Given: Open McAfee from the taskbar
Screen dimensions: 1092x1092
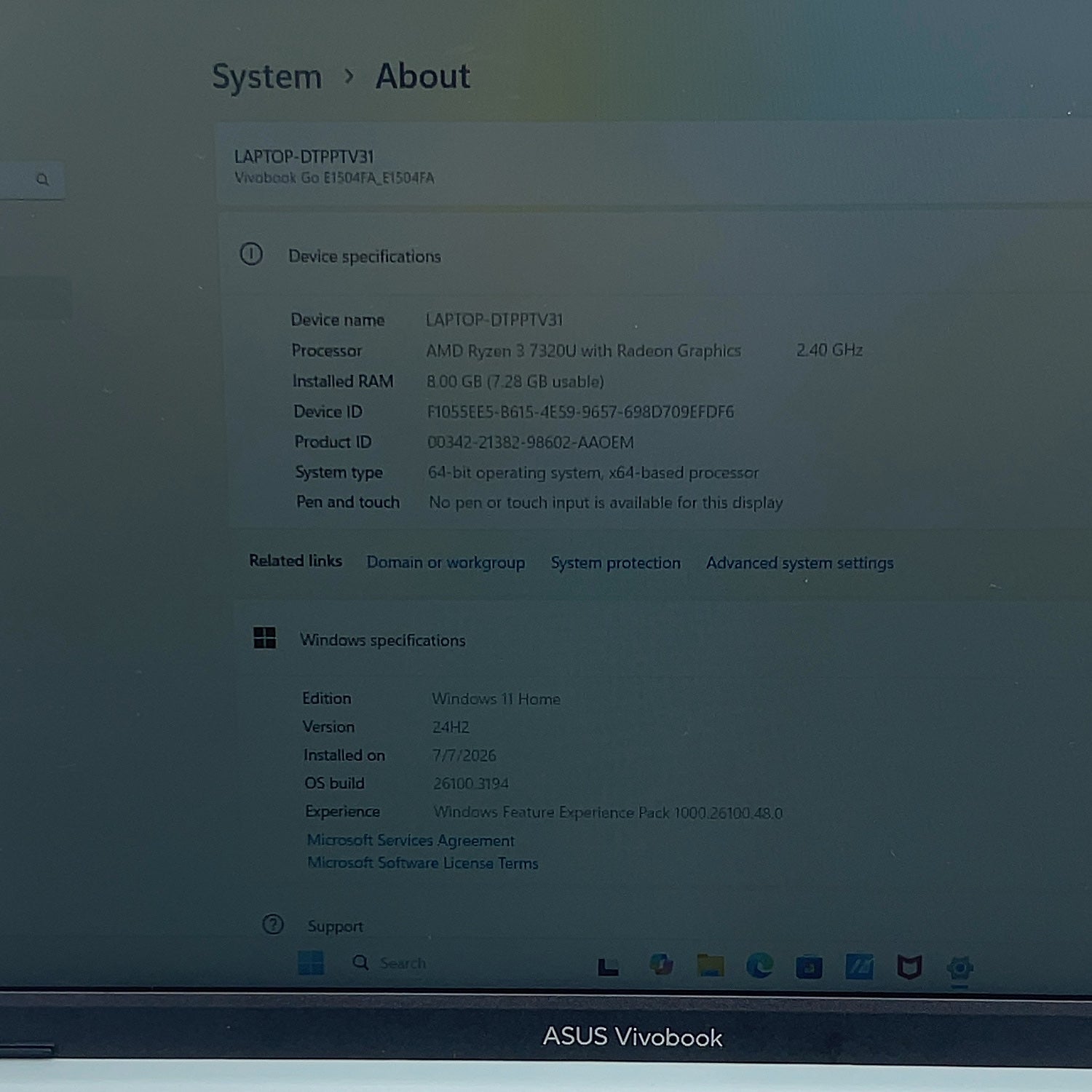Looking at the screenshot, I should (x=909, y=967).
